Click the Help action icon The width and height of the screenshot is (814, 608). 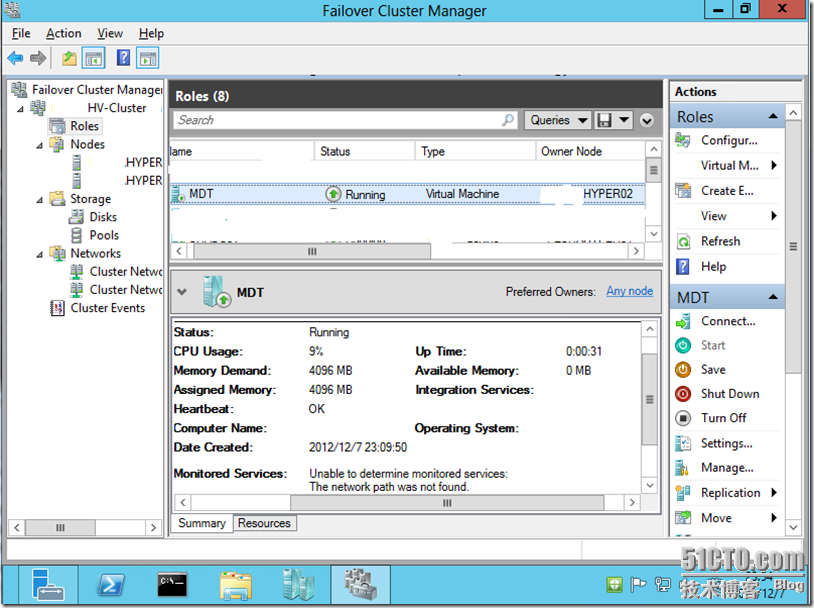click(683, 267)
